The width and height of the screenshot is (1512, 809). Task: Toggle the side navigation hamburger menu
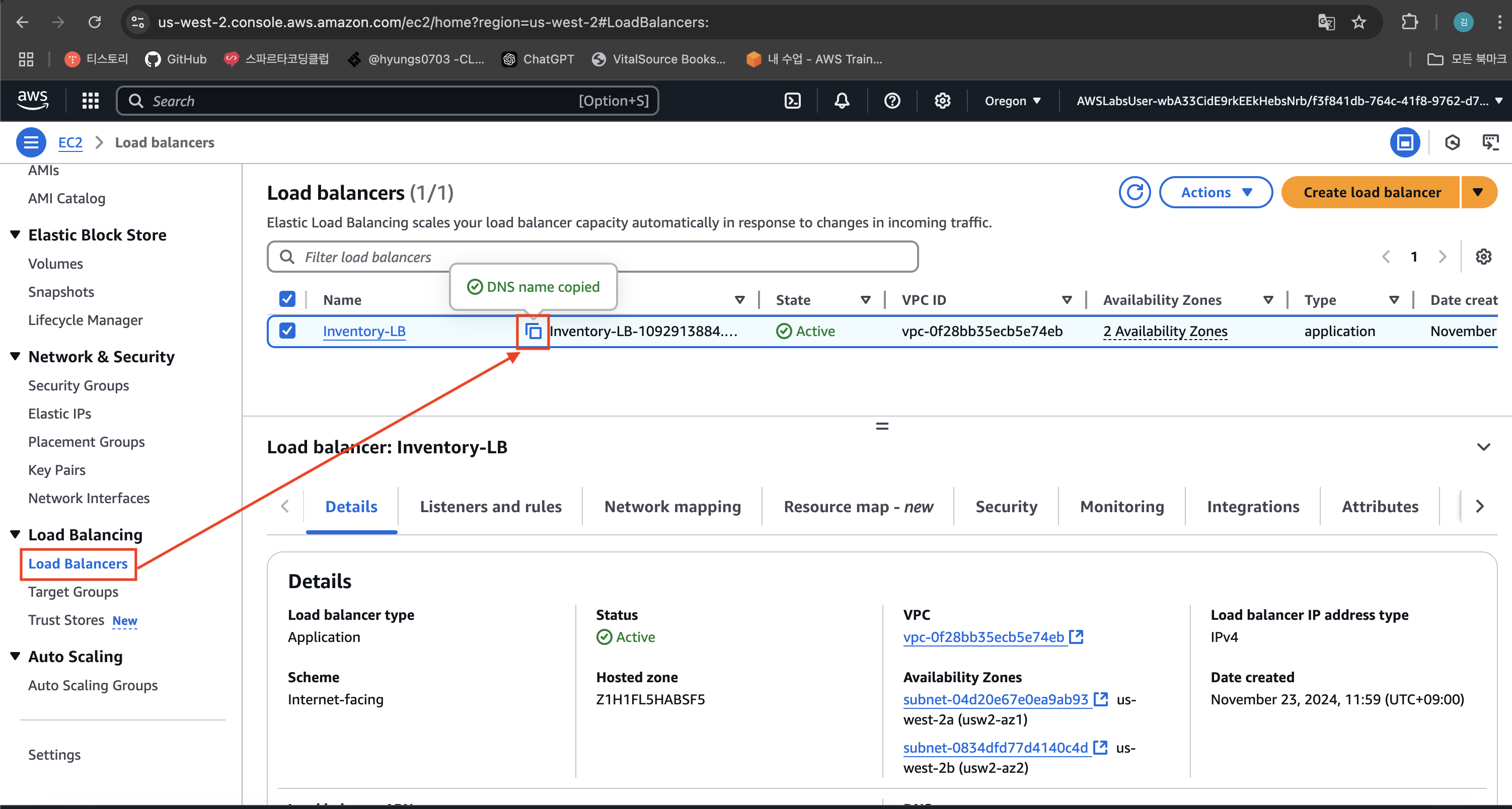pyautogui.click(x=31, y=142)
